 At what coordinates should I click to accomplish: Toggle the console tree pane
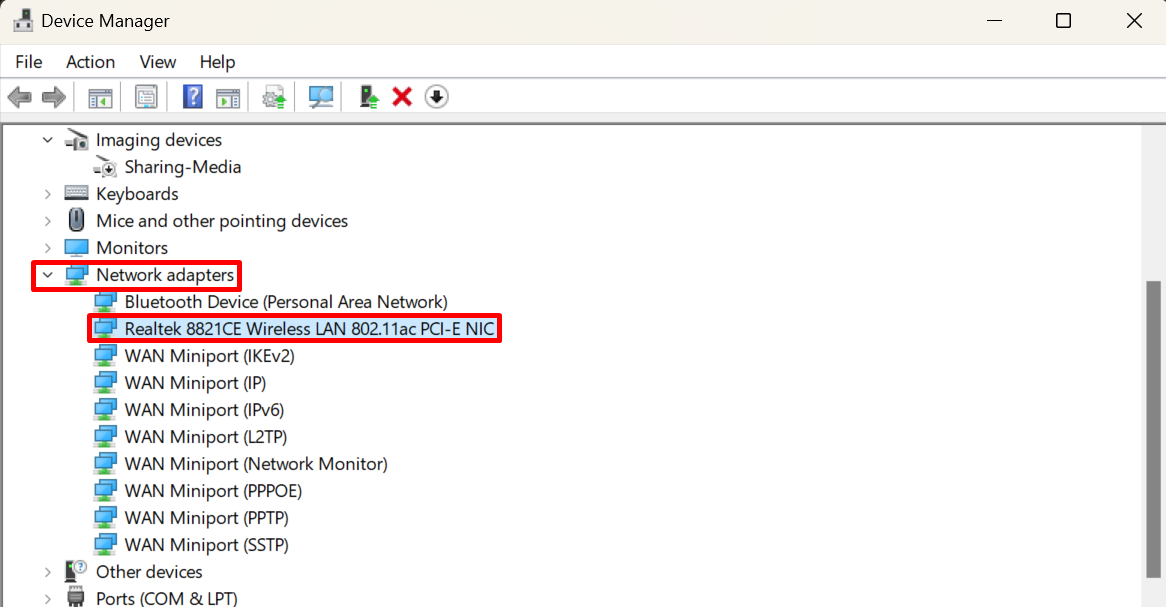[99, 96]
